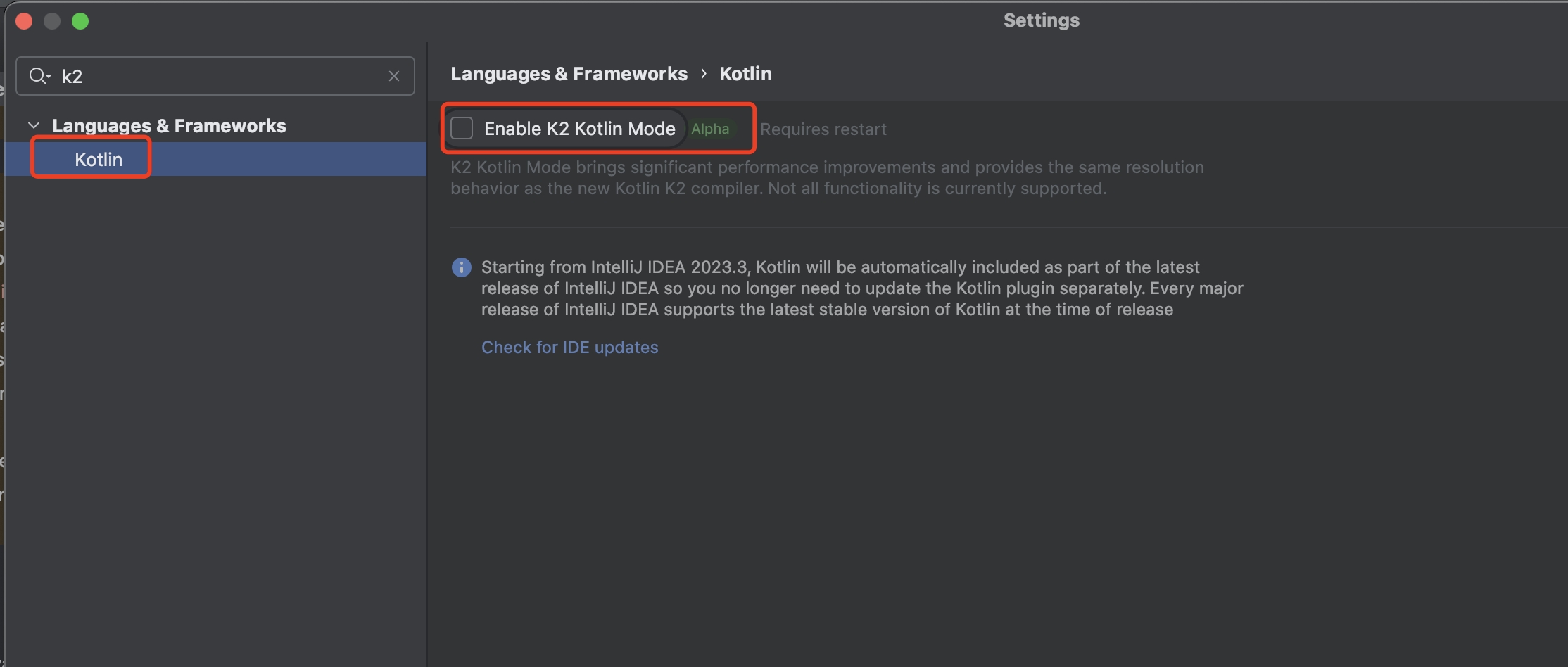Select the Languages & Frameworks tree label
The width and height of the screenshot is (1568, 667).
pyautogui.click(x=169, y=125)
